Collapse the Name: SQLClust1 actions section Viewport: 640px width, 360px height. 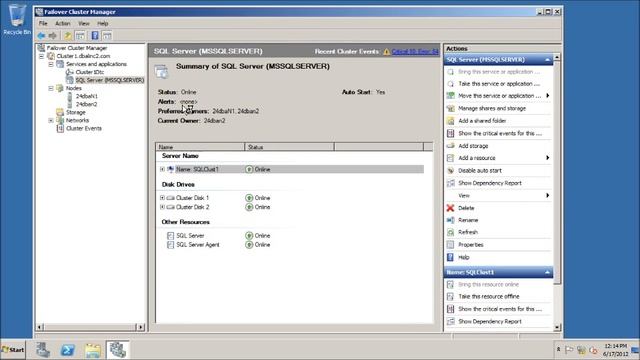coord(547,273)
